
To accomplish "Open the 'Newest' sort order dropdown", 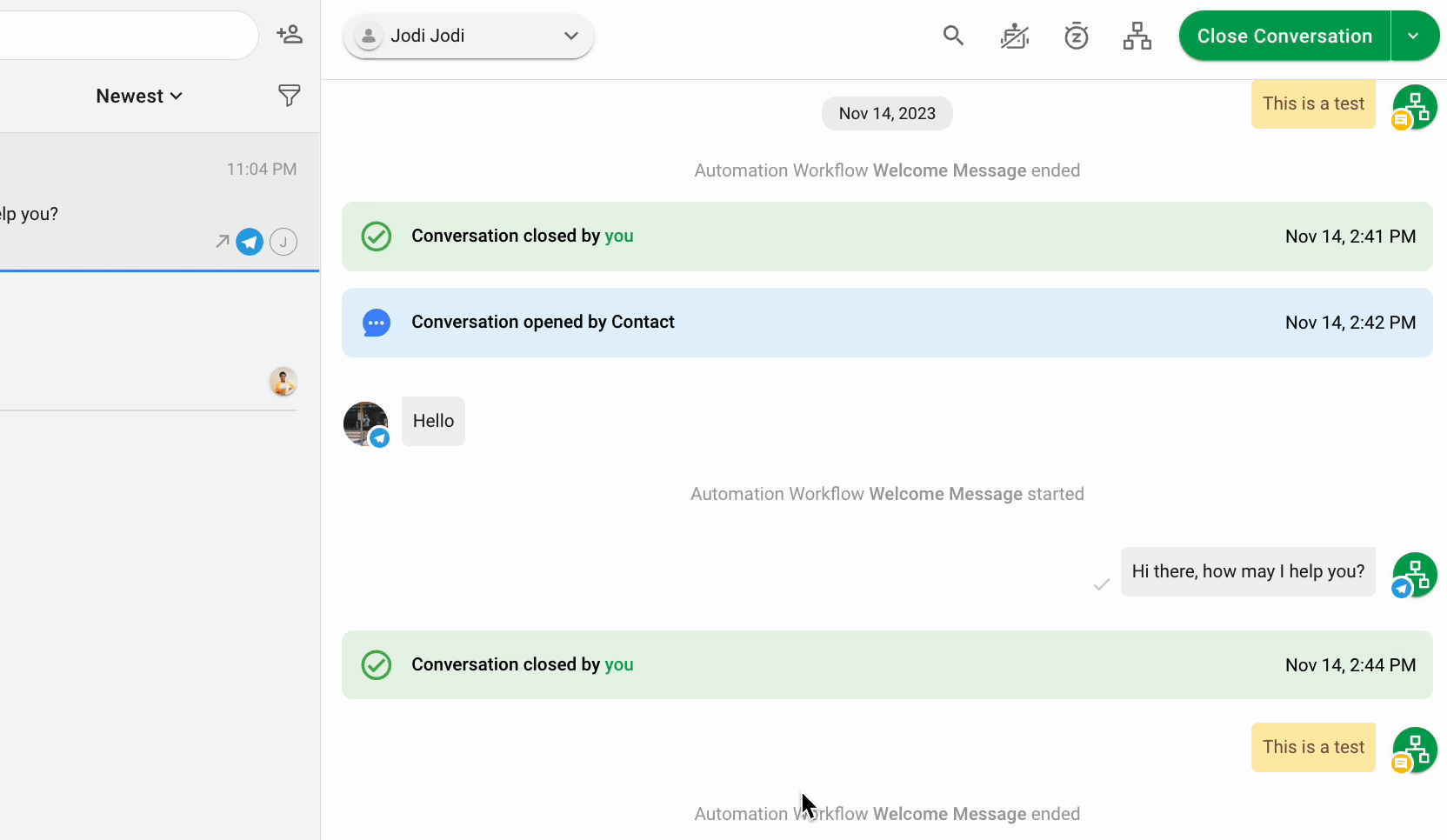I will pos(138,96).
